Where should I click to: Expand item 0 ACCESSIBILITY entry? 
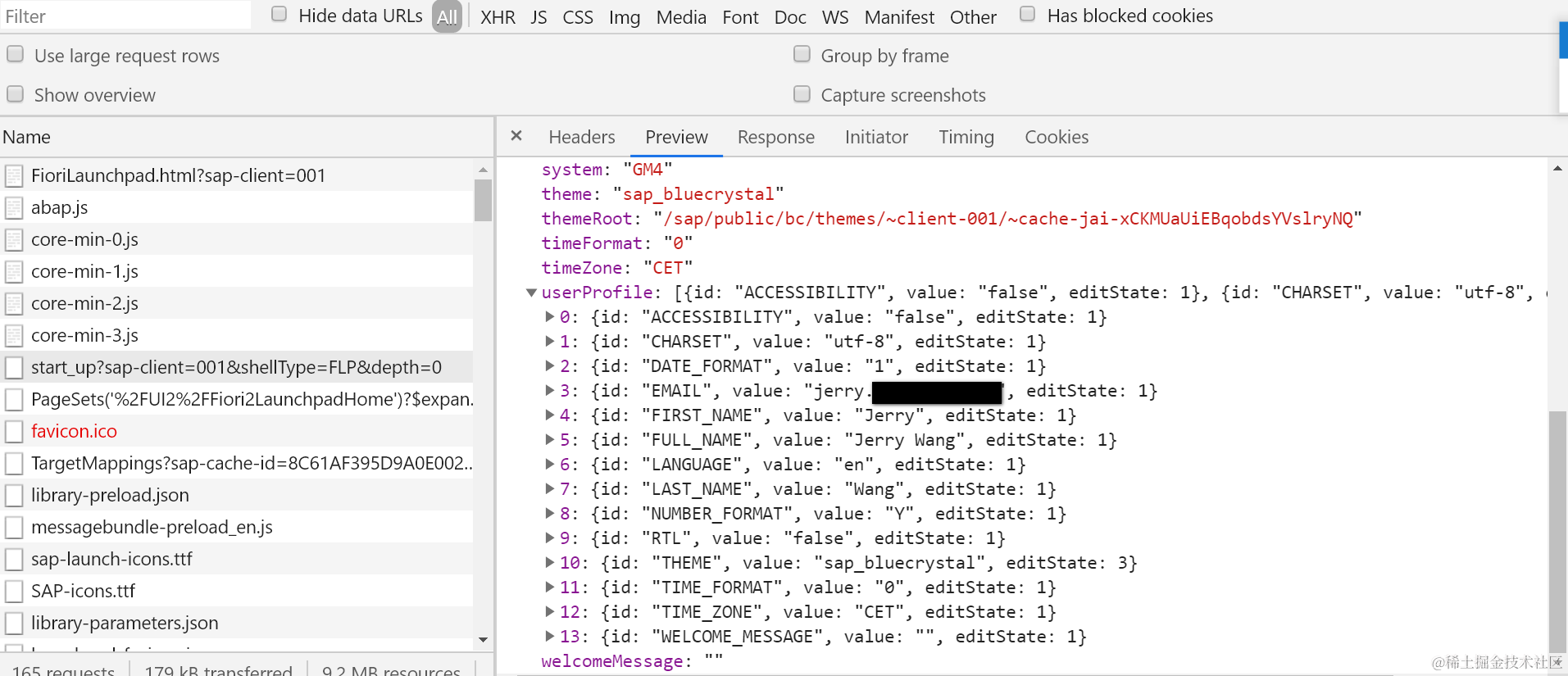pyautogui.click(x=550, y=316)
